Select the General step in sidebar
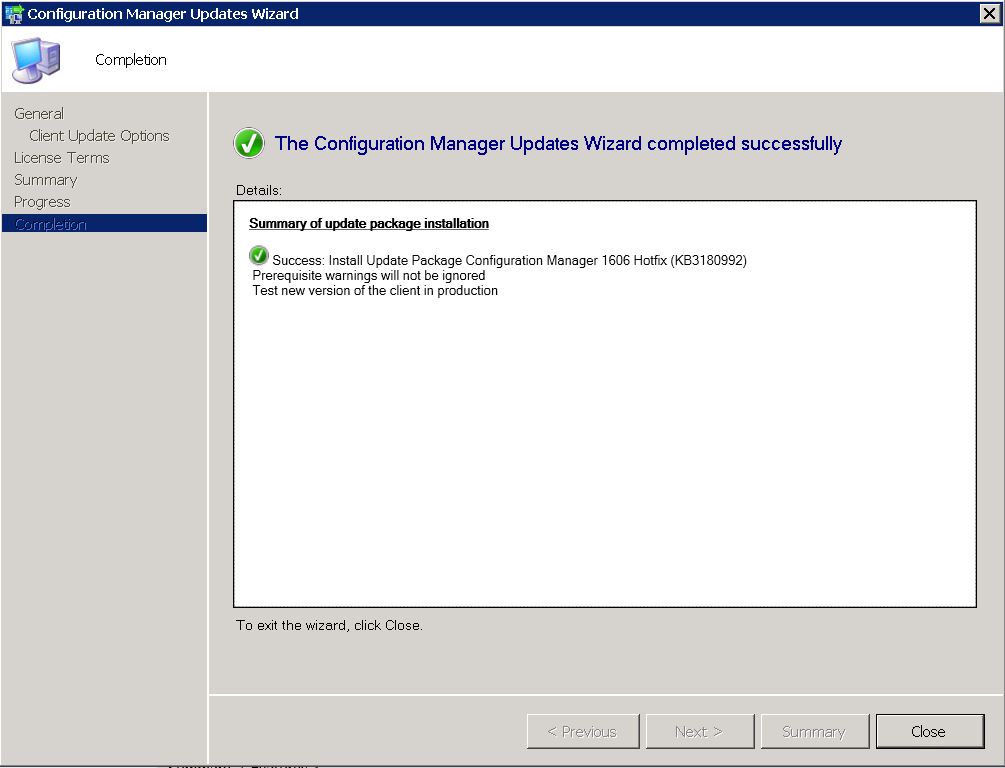Screen dimensions: 1005x768 coord(39,113)
